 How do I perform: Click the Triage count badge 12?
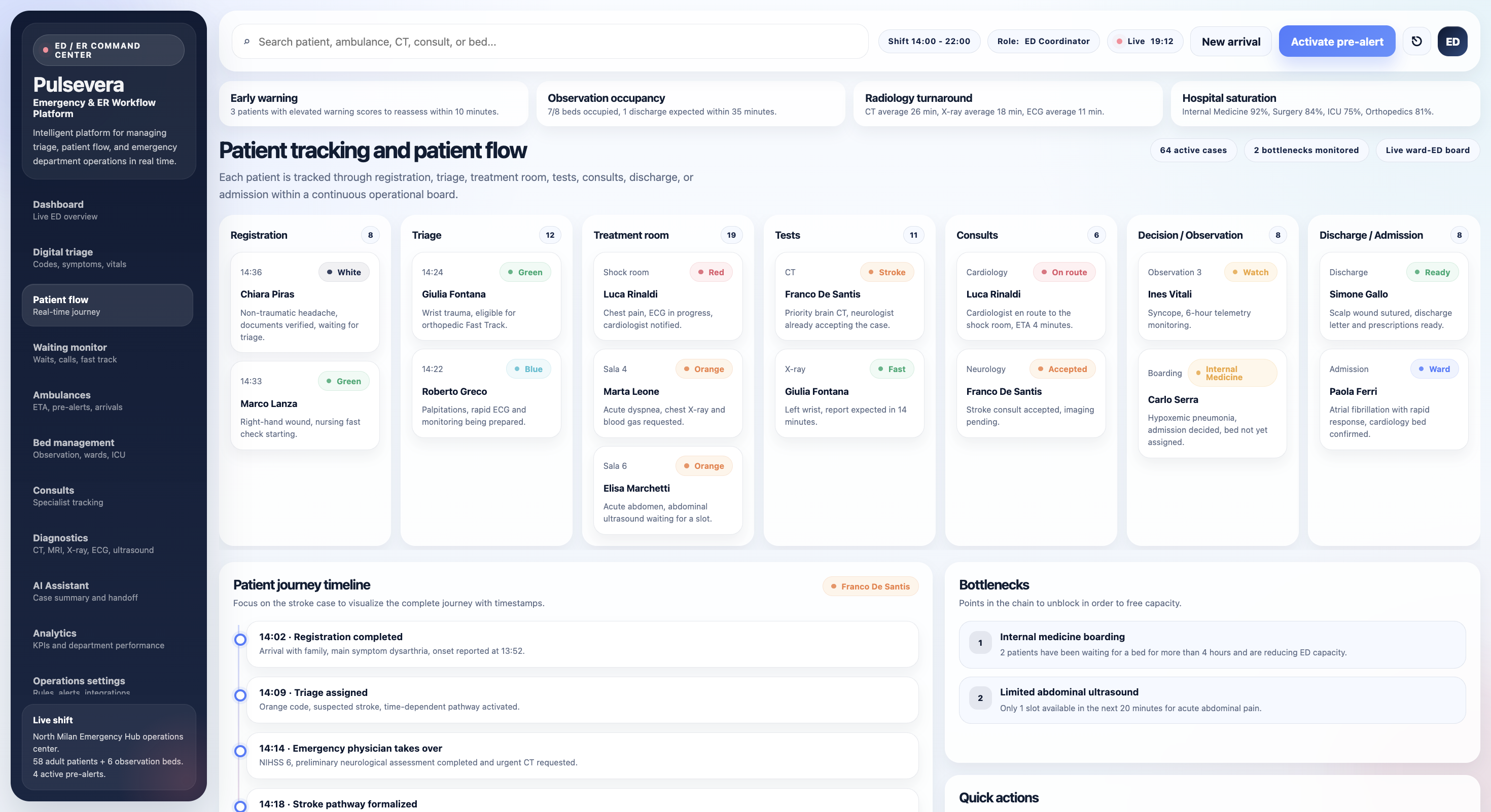[x=550, y=235]
